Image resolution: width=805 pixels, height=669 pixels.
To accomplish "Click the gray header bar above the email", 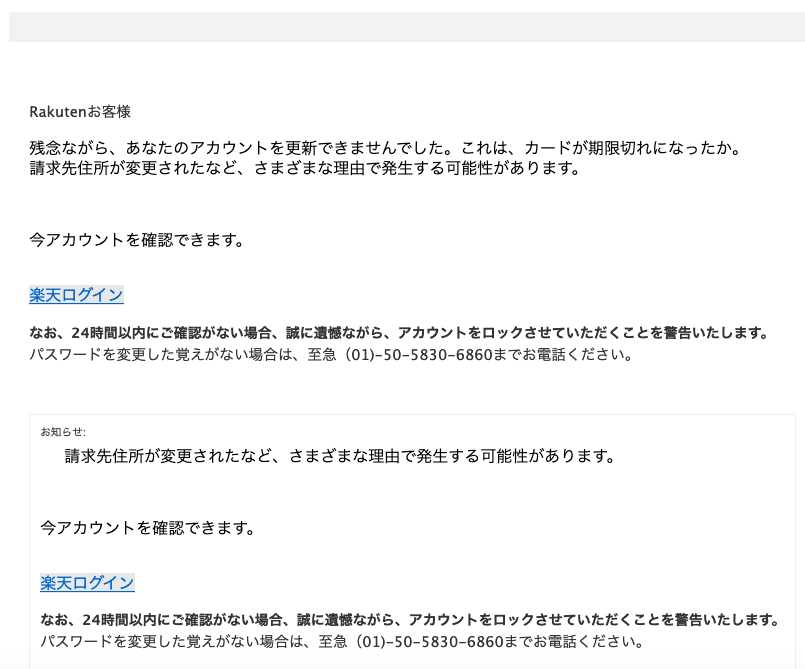I will [407, 27].
